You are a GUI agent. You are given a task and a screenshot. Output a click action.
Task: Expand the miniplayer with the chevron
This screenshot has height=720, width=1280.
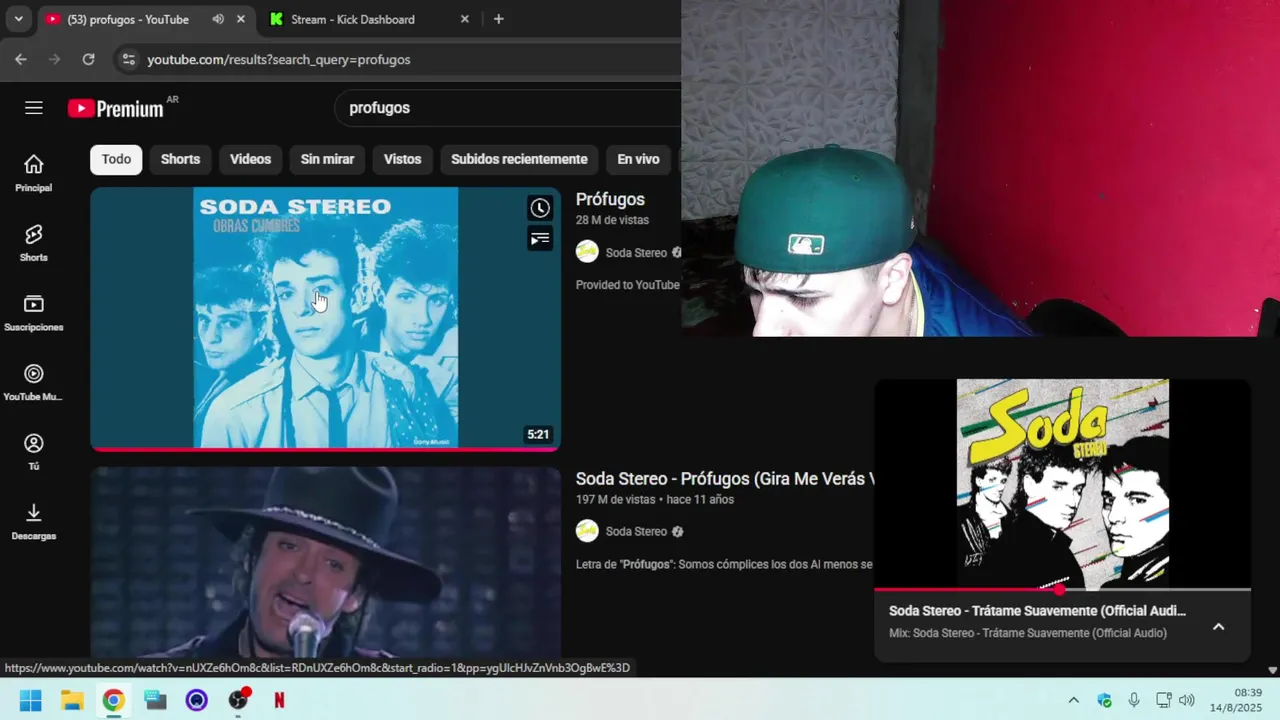point(1218,626)
